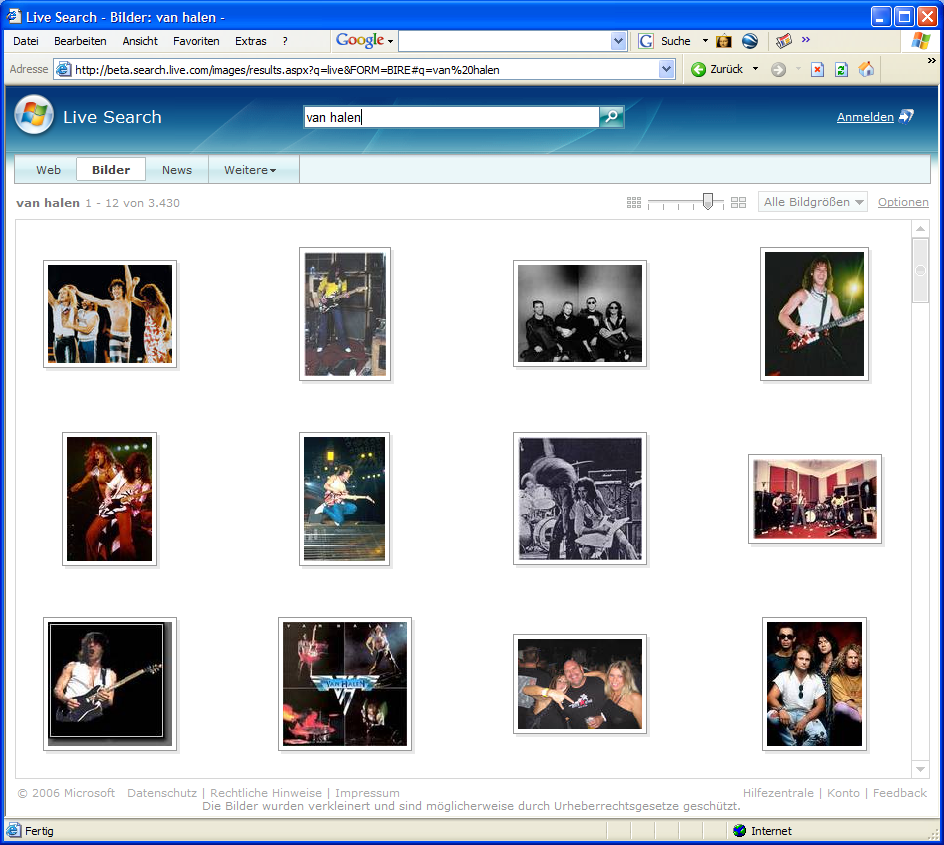944x845 pixels.
Task: Click in the Google toolbar search field
Action: click(x=505, y=41)
